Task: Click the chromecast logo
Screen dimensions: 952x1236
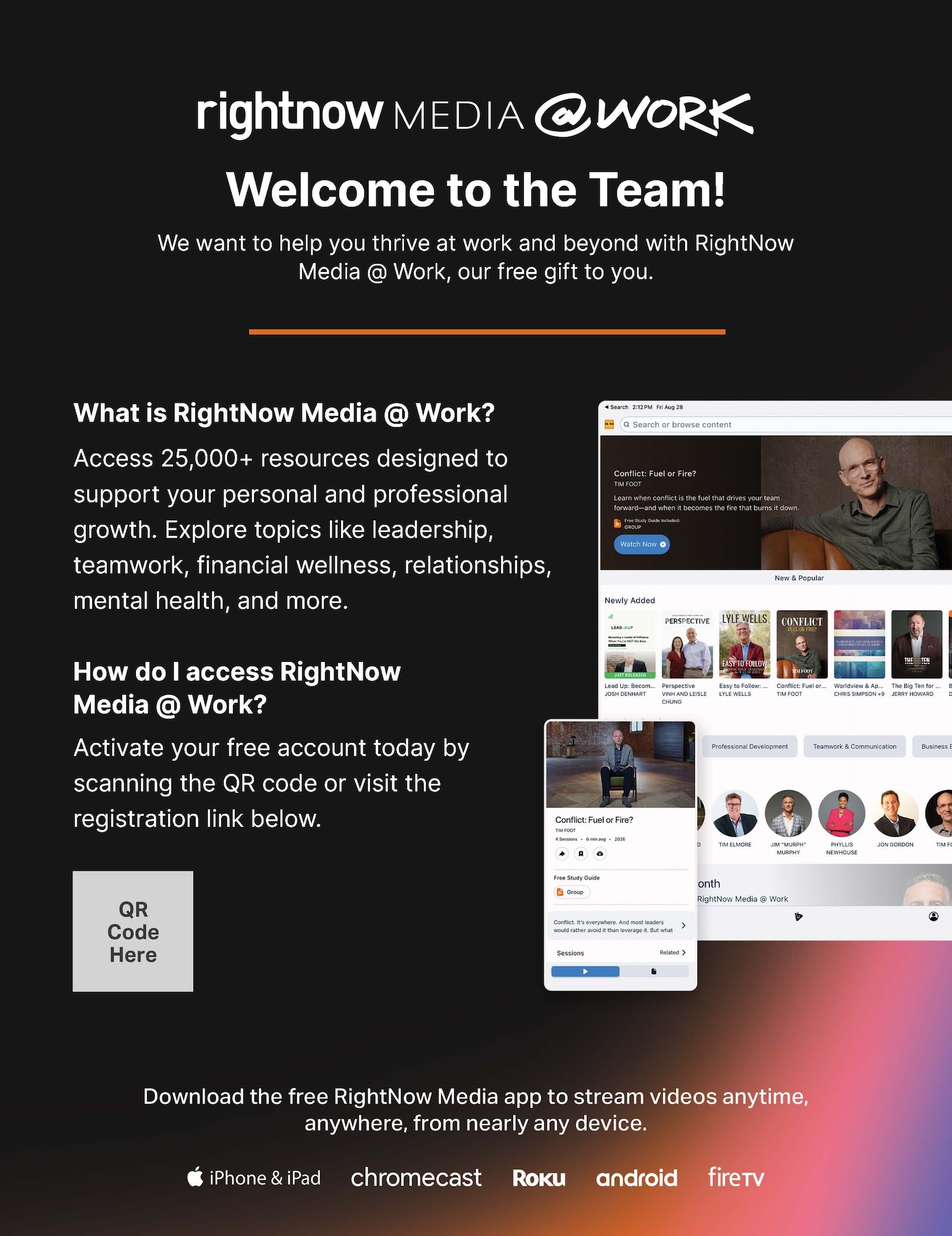Action: [x=416, y=1178]
